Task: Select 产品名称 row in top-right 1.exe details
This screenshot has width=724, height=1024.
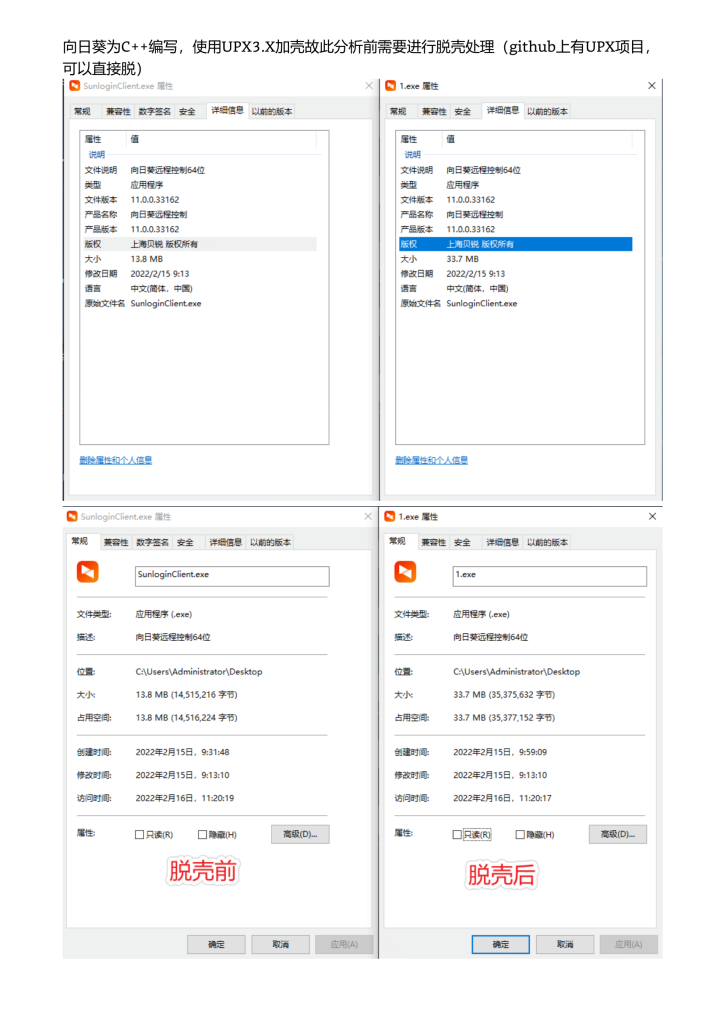Action: coord(515,215)
